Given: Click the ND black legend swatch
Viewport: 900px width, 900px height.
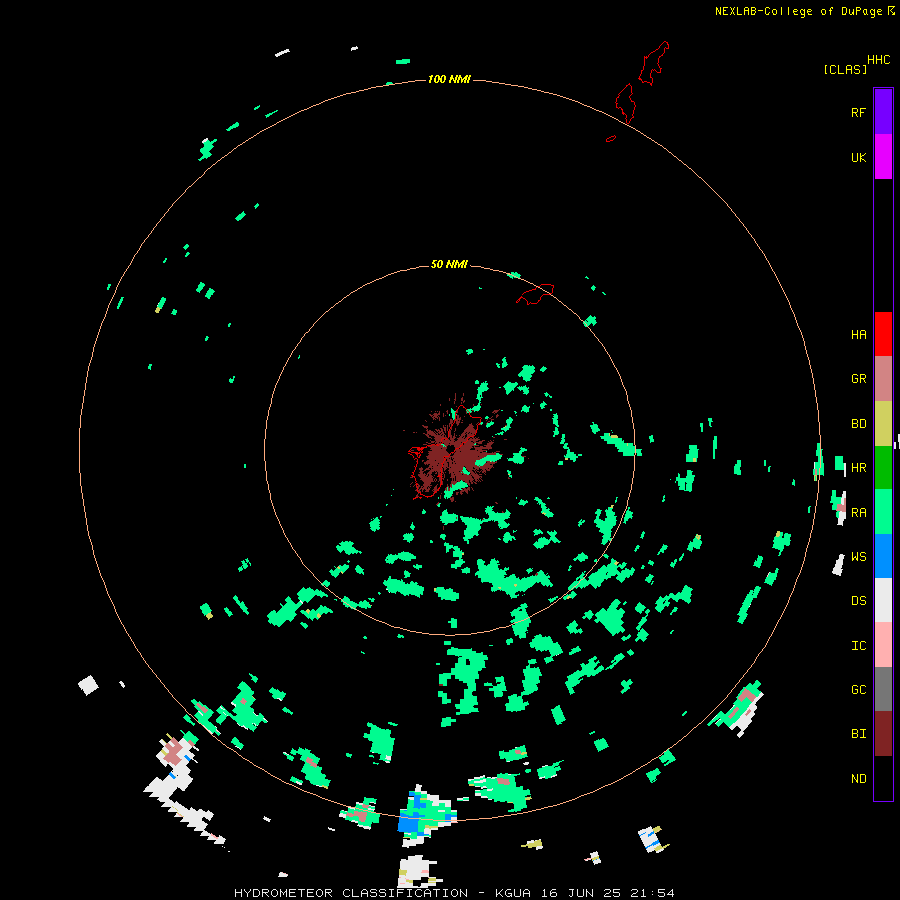Looking at the screenshot, I should coord(883,778).
